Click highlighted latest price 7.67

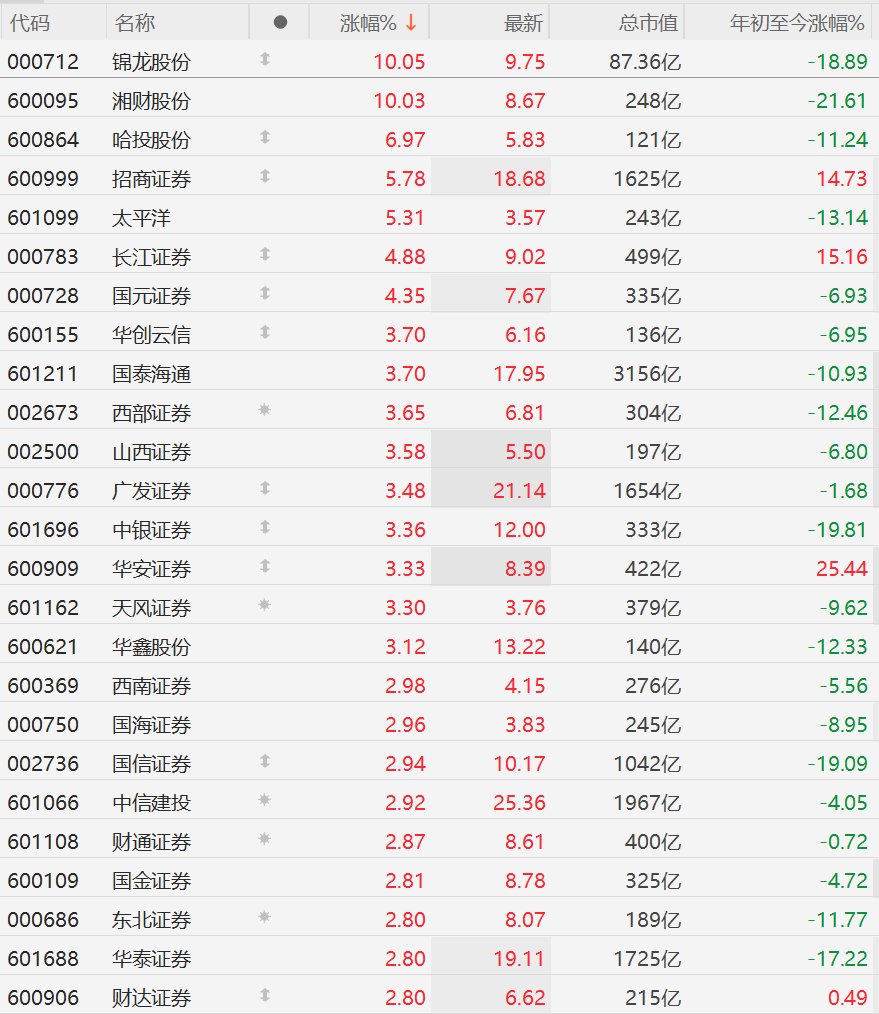tap(525, 296)
